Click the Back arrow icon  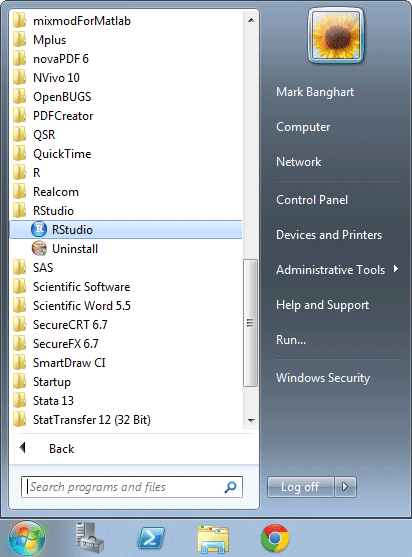22,448
